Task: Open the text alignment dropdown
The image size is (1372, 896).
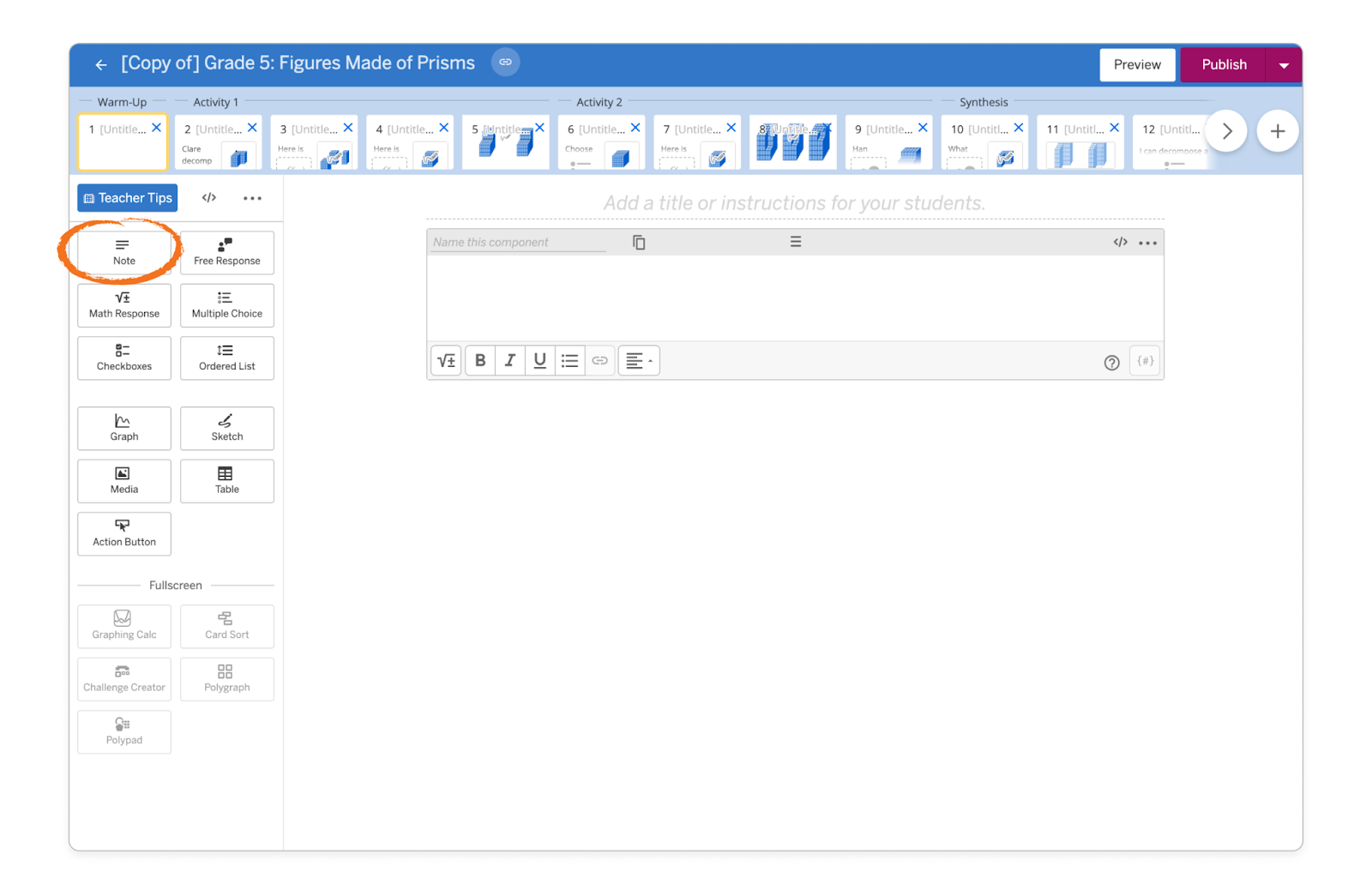Action: (x=639, y=361)
